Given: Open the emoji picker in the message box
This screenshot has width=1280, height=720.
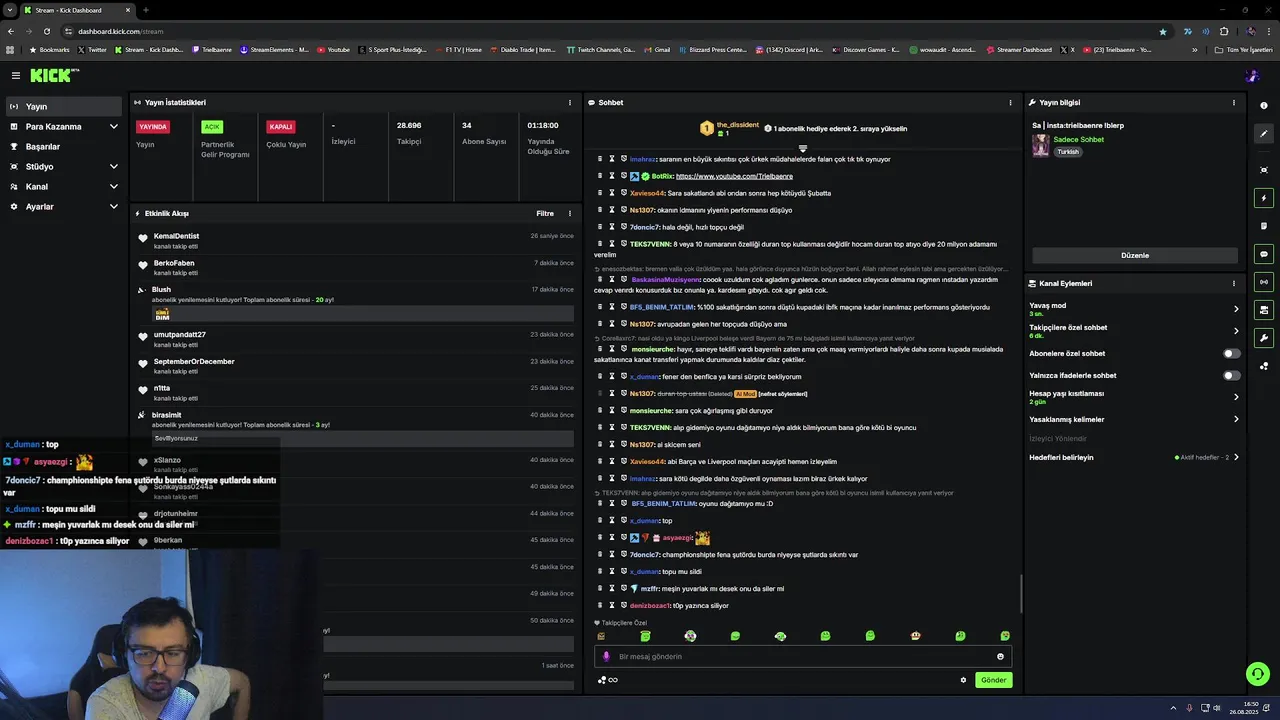Looking at the screenshot, I should (x=1000, y=657).
